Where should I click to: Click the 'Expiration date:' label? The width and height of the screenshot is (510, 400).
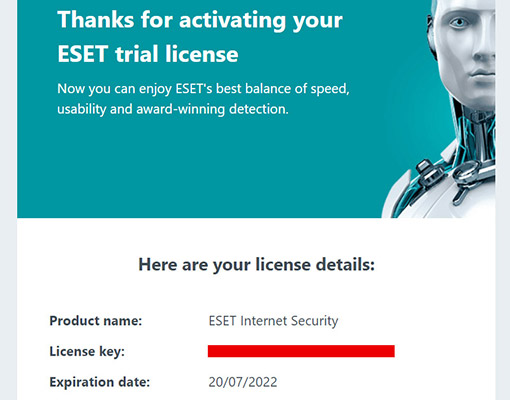tap(100, 382)
